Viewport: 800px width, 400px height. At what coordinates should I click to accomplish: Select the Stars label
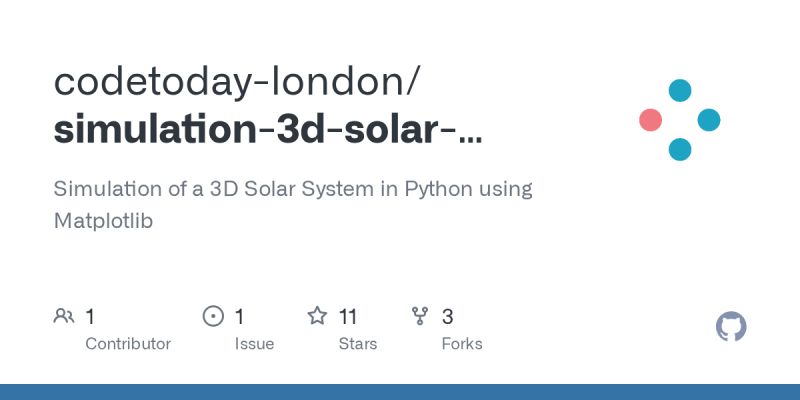pyautogui.click(x=357, y=344)
